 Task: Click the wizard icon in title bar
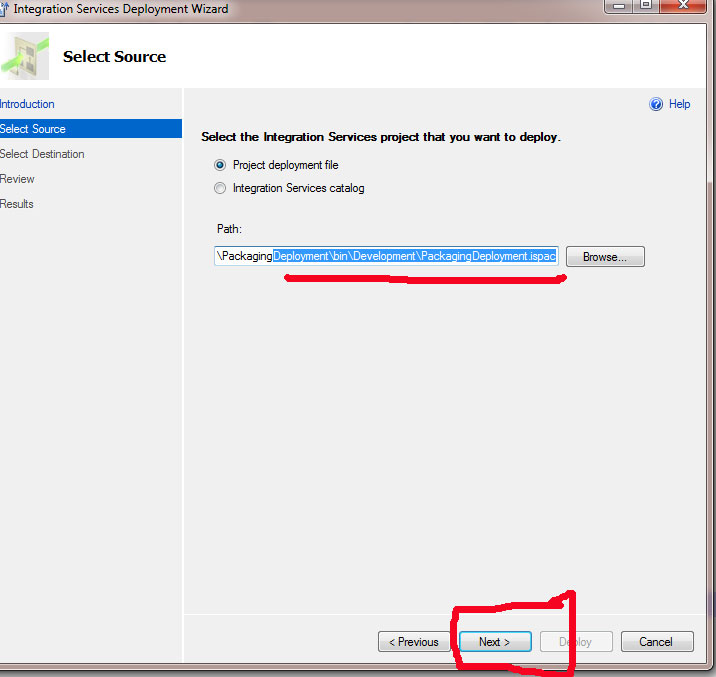[4, 9]
